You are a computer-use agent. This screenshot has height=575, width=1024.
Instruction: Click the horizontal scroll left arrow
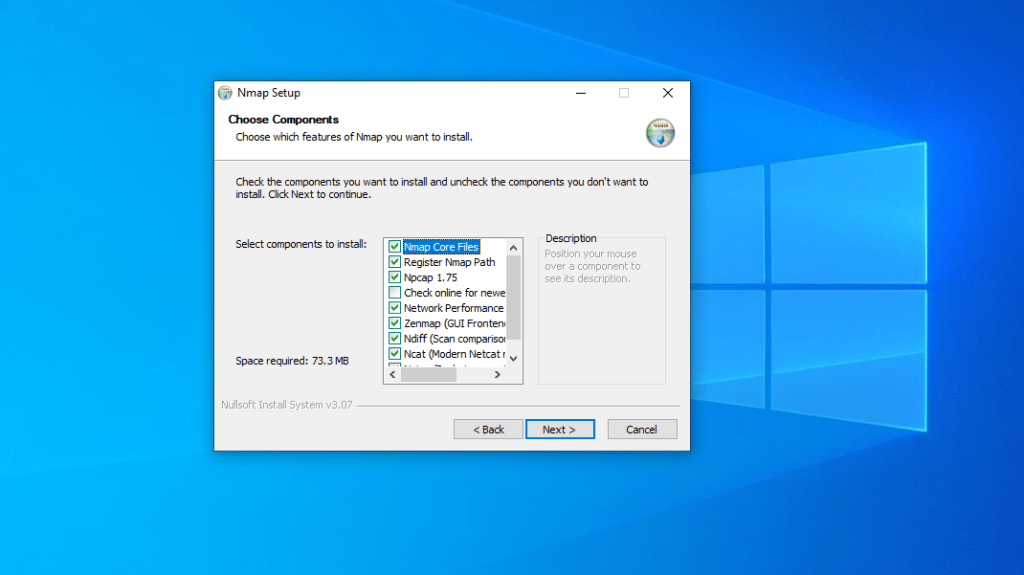(x=392, y=375)
